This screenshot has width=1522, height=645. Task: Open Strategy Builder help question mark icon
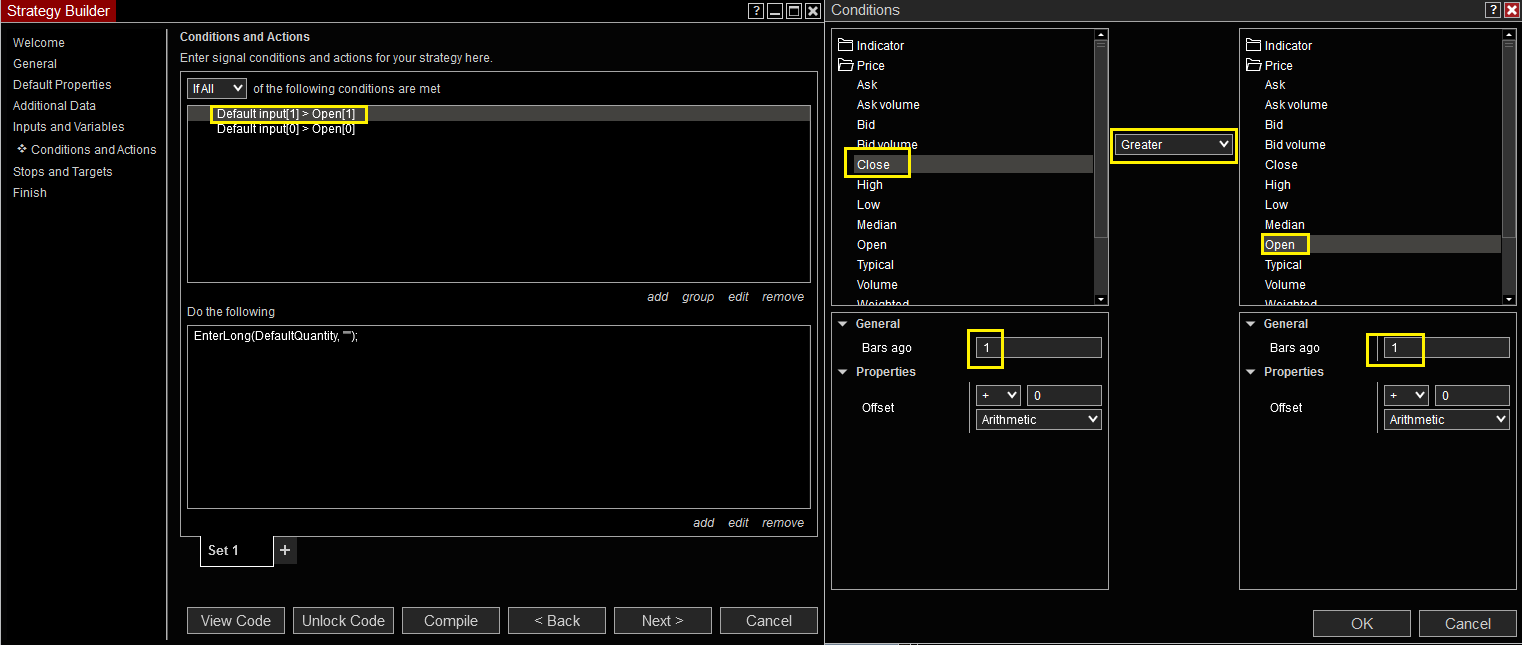coord(756,10)
